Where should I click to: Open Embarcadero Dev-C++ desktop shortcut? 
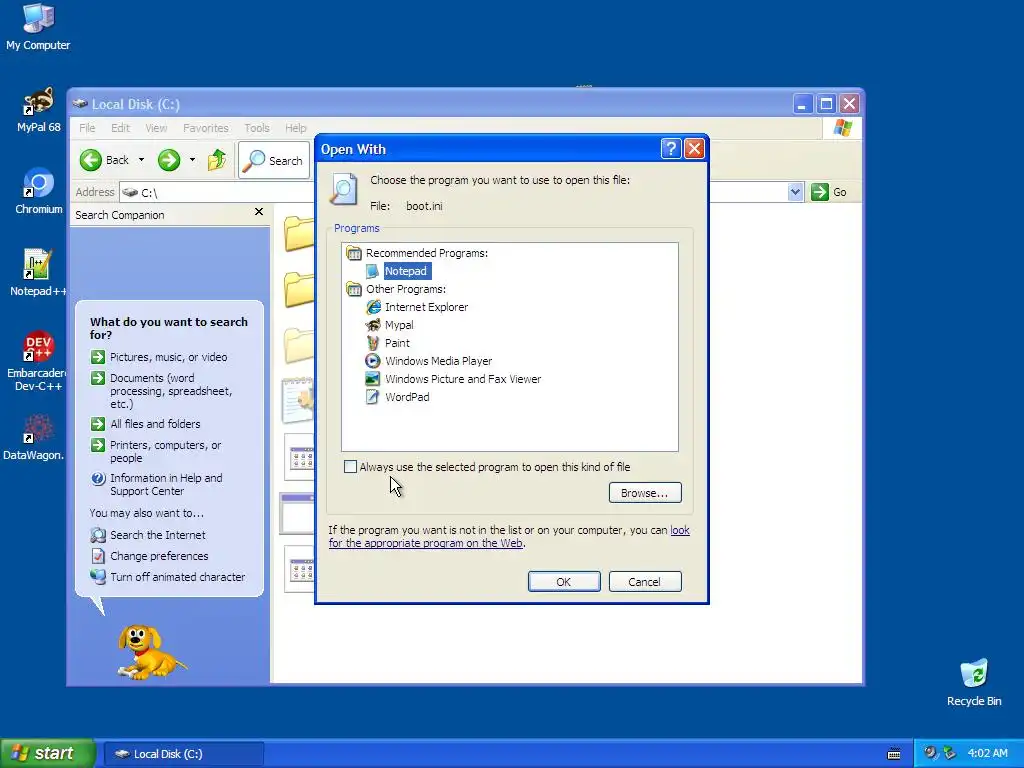click(x=37, y=361)
